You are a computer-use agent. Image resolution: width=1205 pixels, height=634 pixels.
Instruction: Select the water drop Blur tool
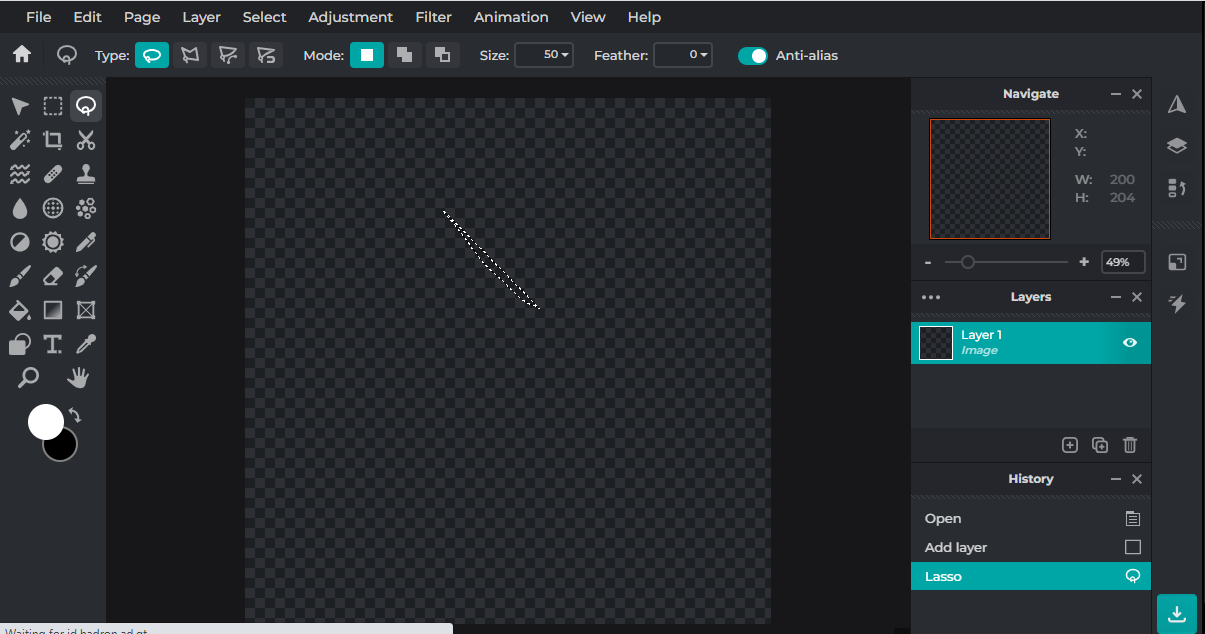(20, 209)
